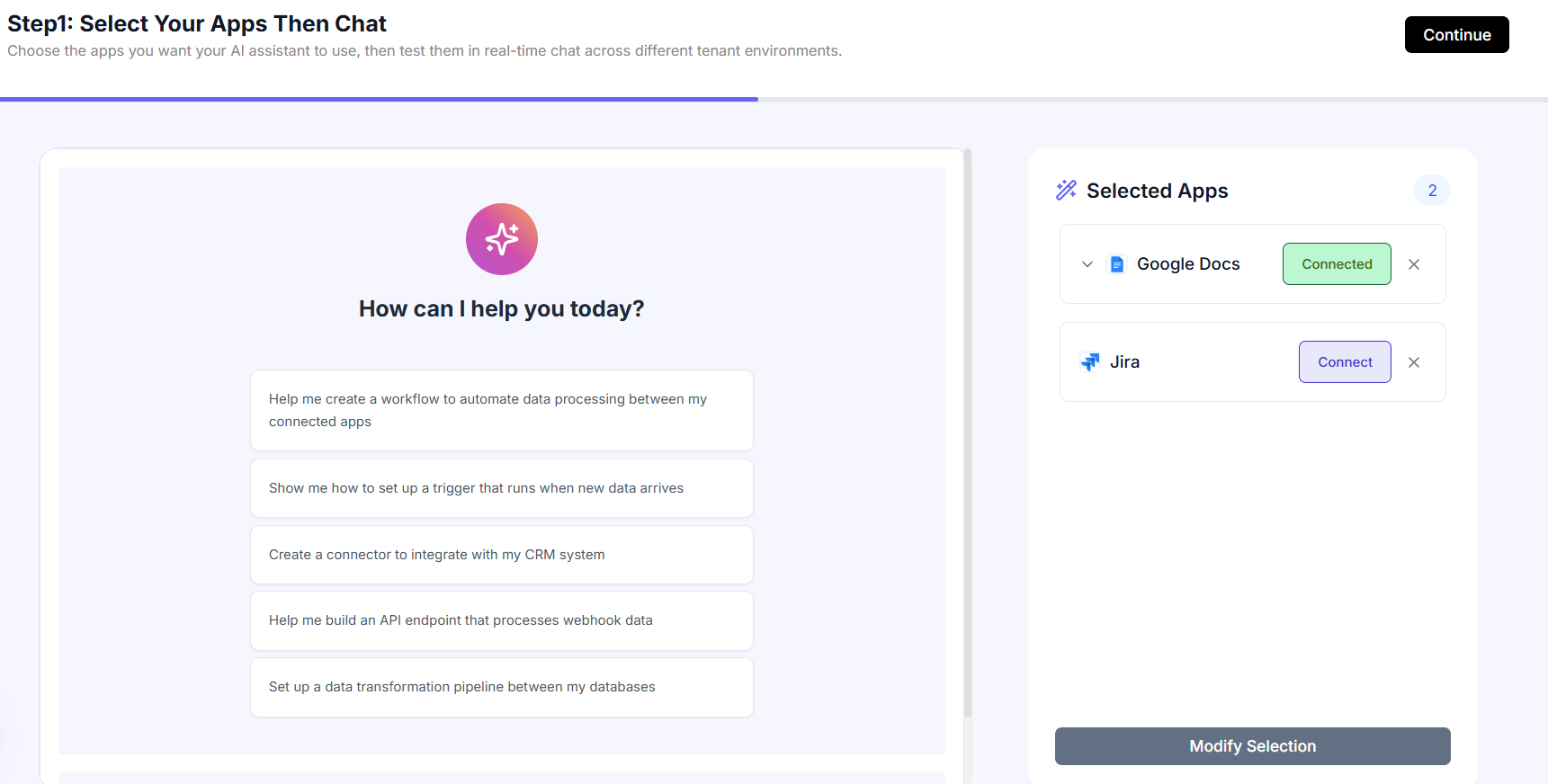Remove Google Docs with its X icon
This screenshot has height=784, width=1548.
pyautogui.click(x=1414, y=264)
